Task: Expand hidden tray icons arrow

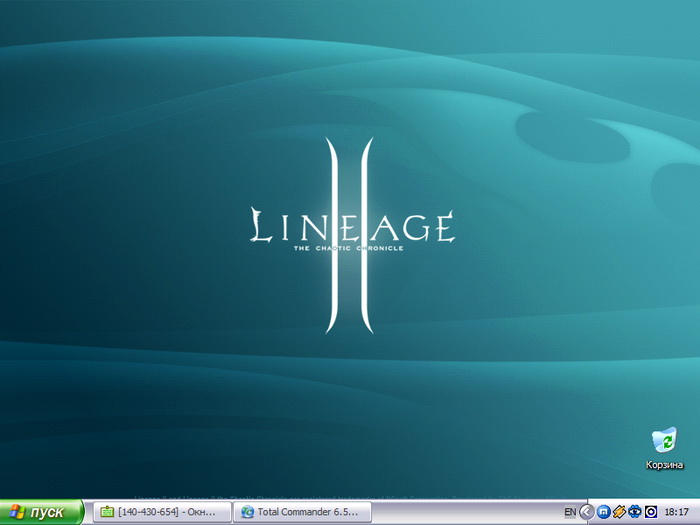Action: point(587,512)
